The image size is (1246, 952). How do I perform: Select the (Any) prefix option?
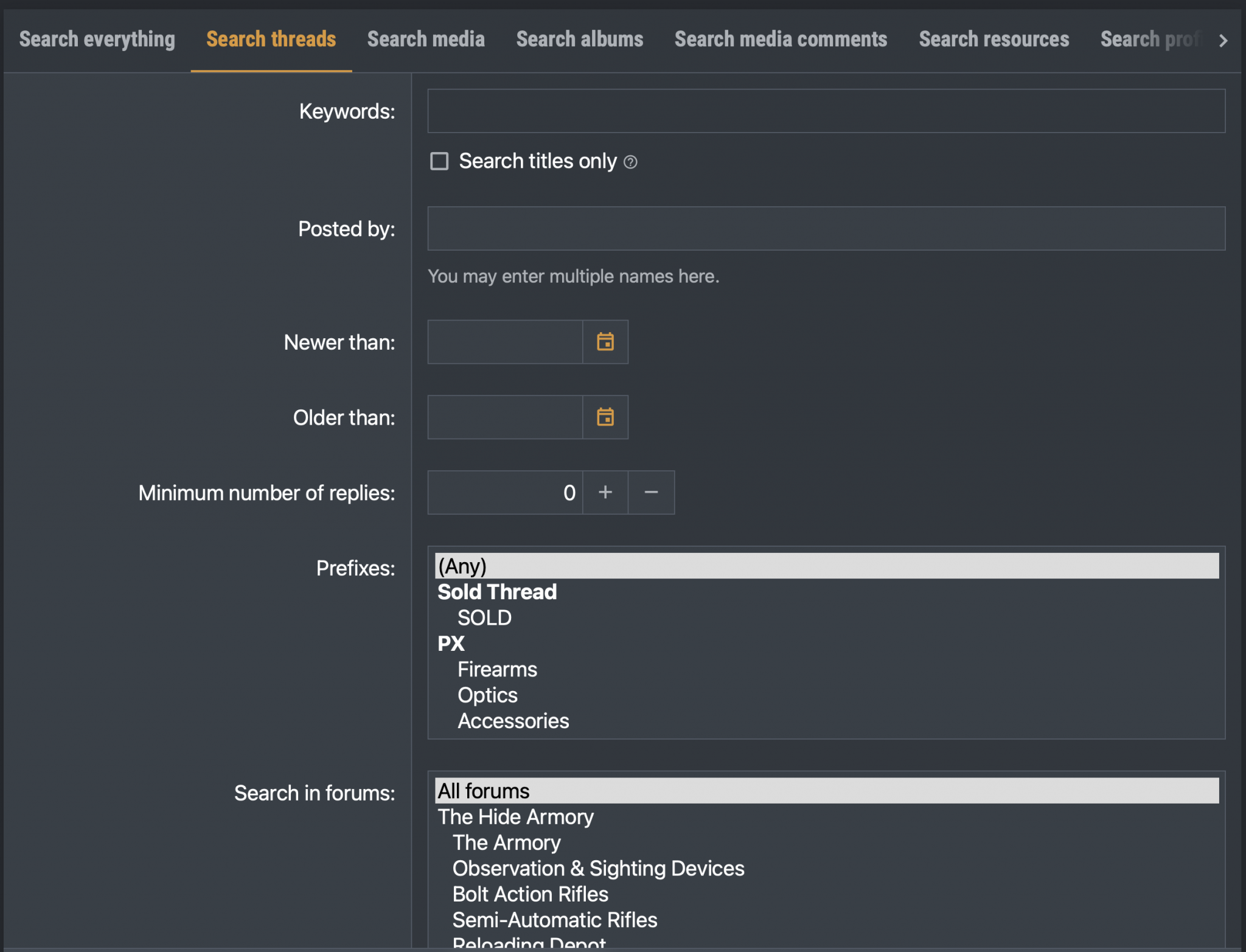(462, 566)
